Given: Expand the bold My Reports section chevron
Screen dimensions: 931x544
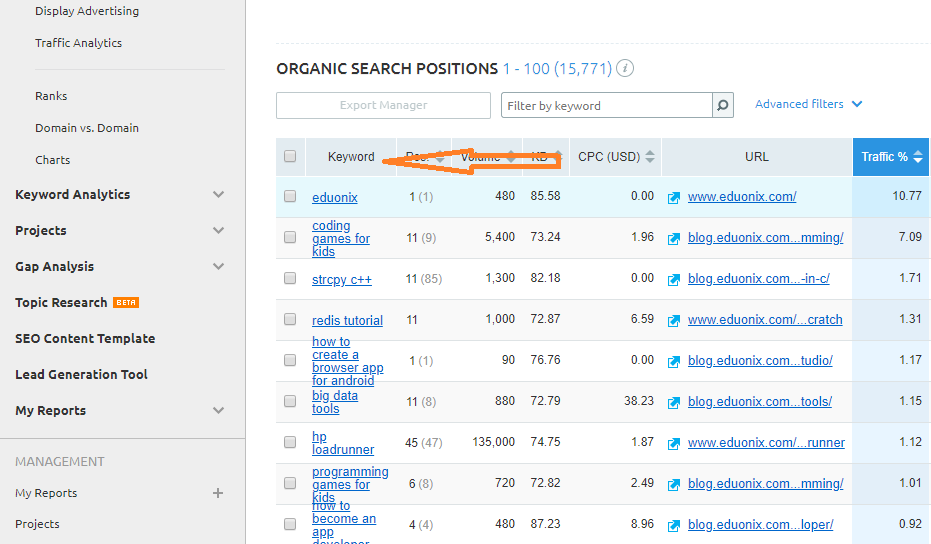Looking at the screenshot, I should click(218, 410).
